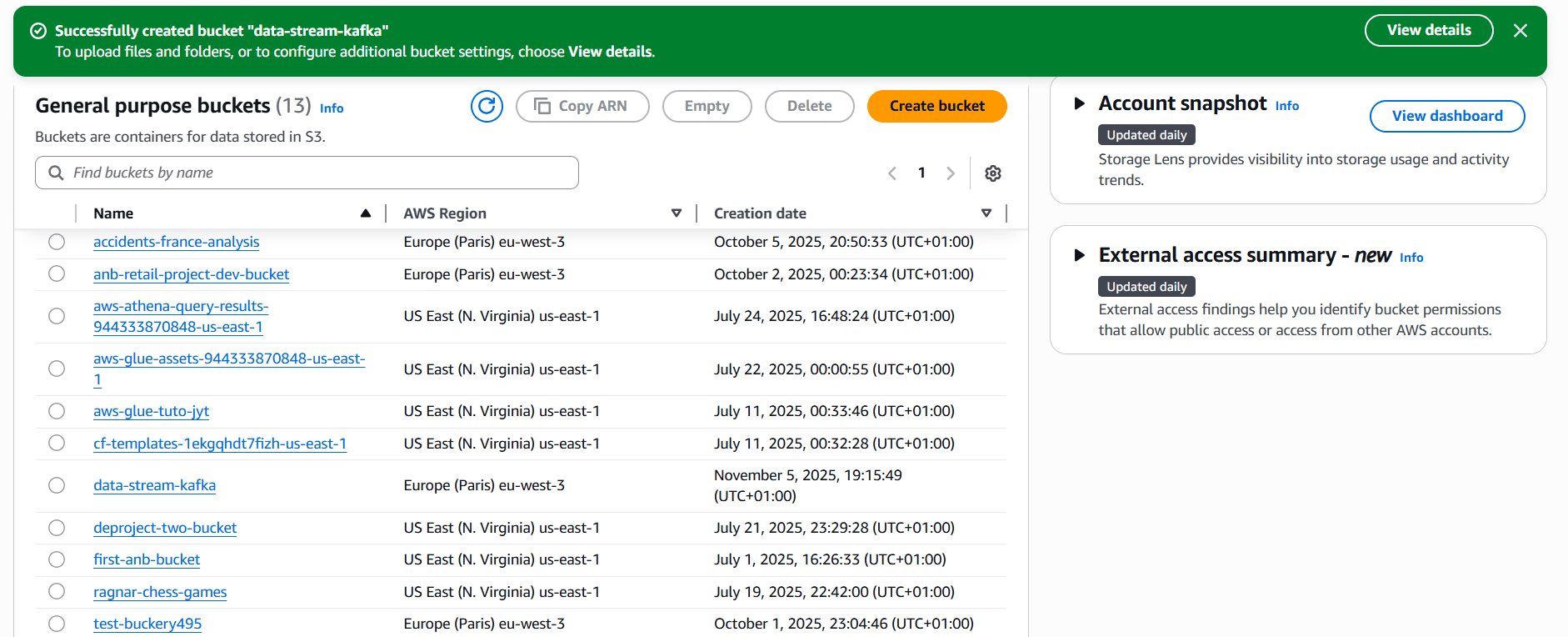Click the refresh buckets icon
The image size is (1568, 637).
487,107
